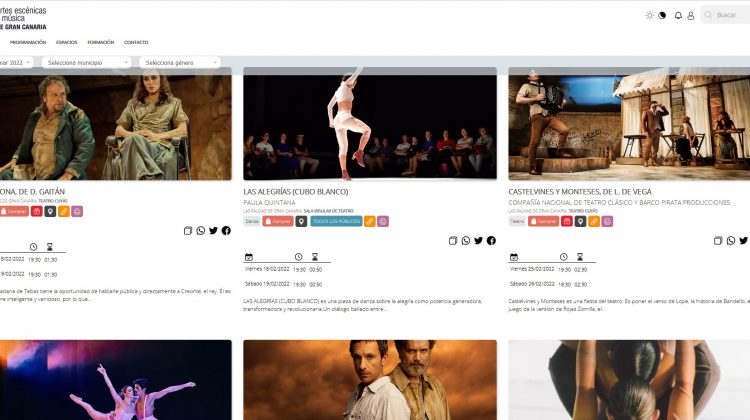Click the orange link icon for Castelvines

pyautogui.click(x=594, y=221)
